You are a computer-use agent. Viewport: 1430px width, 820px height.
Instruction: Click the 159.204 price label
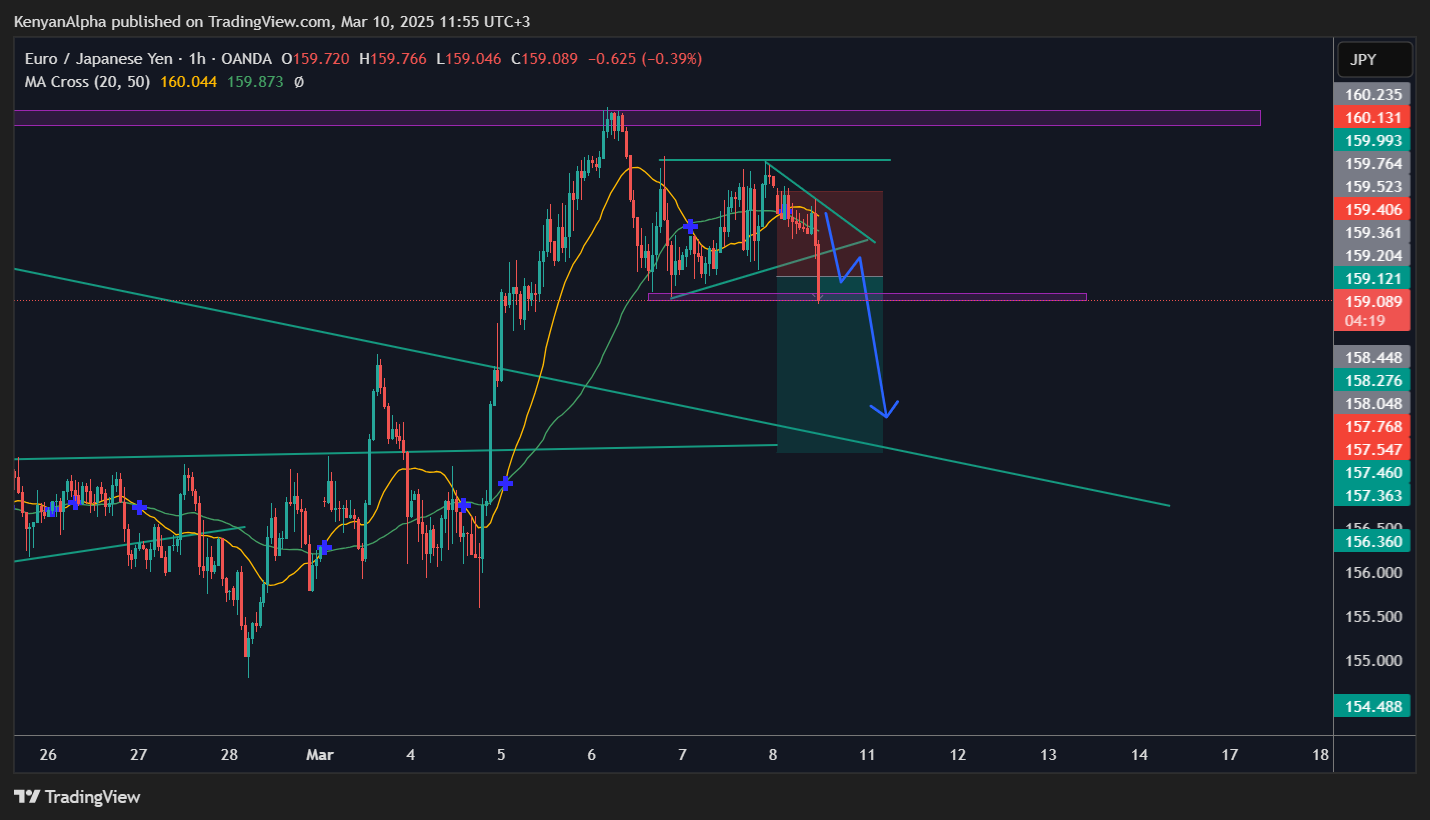[1373, 255]
